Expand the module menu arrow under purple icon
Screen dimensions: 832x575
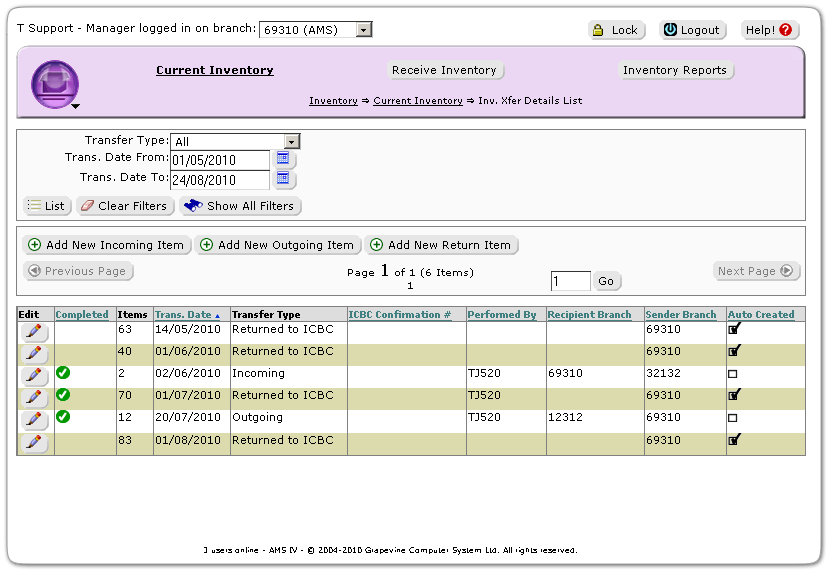point(75,106)
